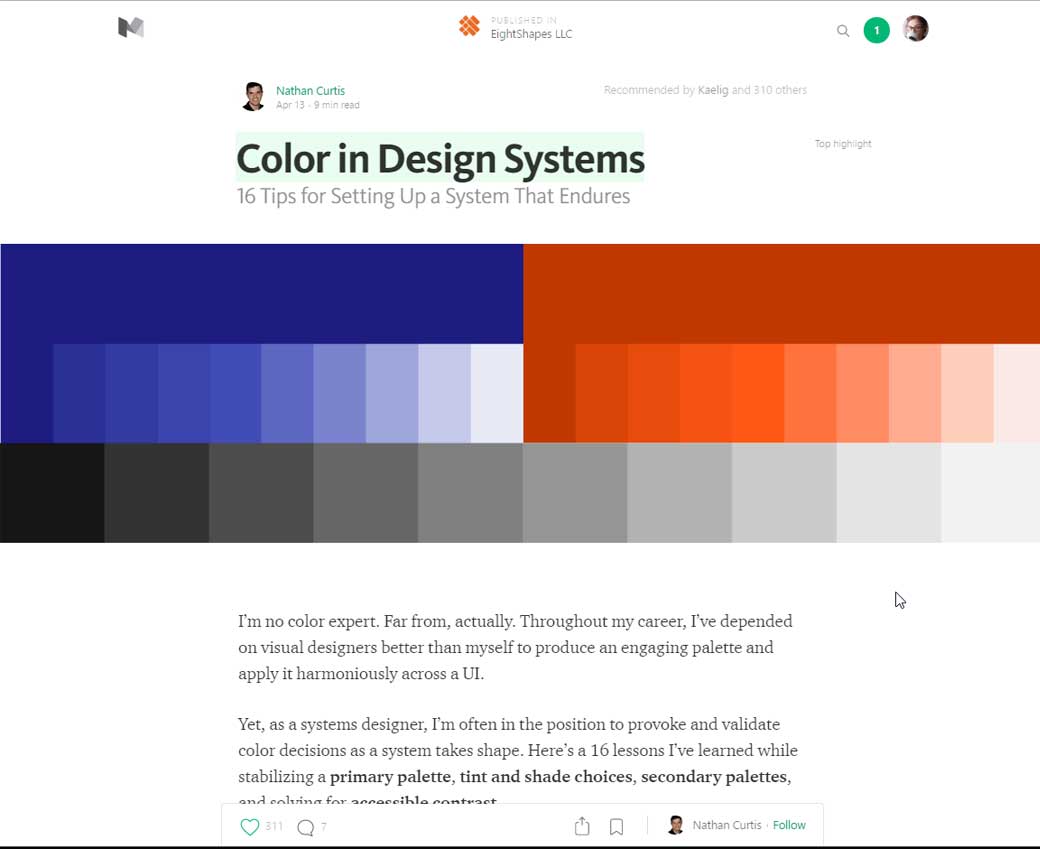Like the article with heart icon

(250, 826)
